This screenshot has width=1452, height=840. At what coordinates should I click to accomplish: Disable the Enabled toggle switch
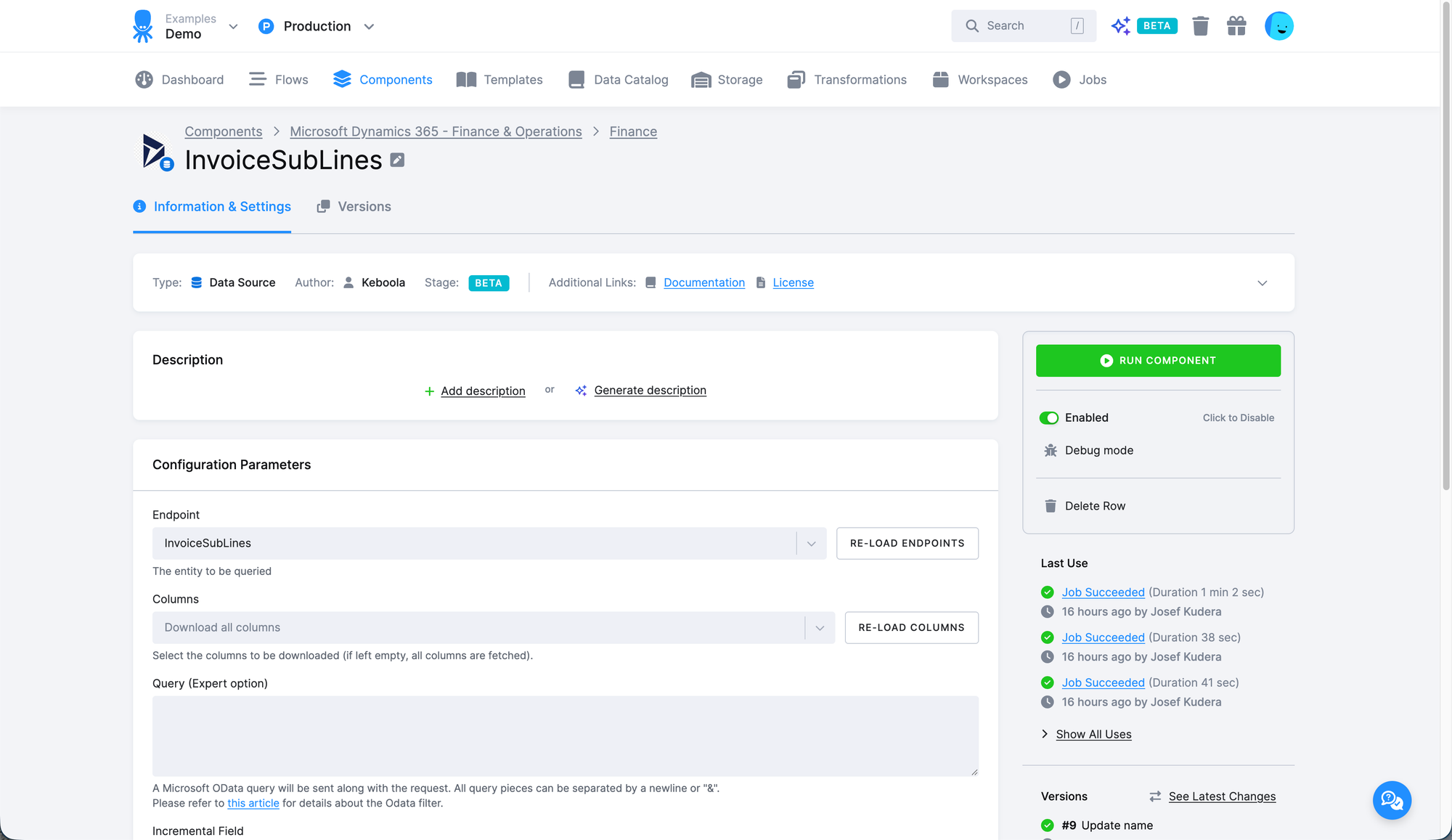pyautogui.click(x=1048, y=418)
